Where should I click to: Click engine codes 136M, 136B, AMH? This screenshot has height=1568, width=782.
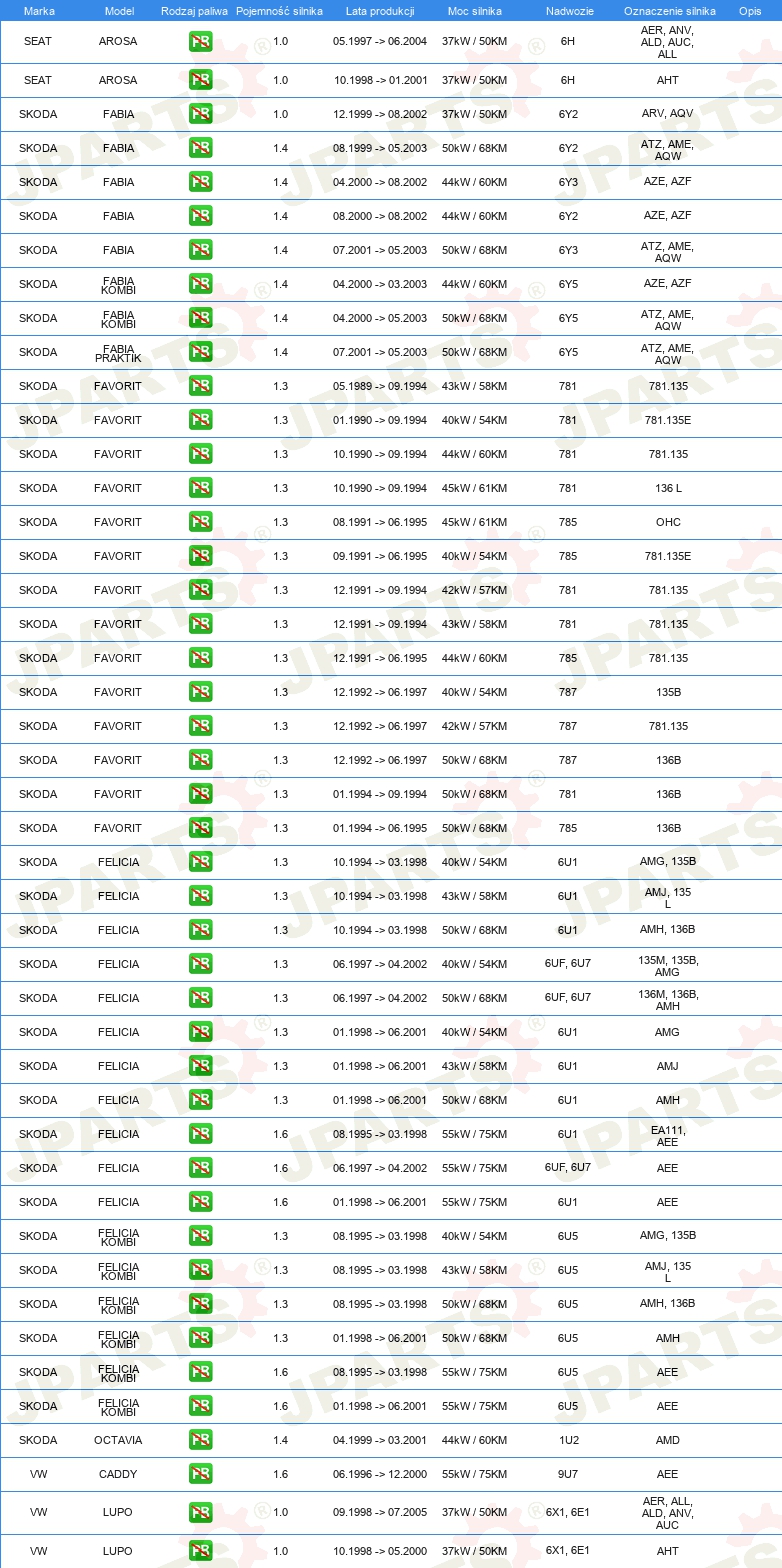point(668,999)
